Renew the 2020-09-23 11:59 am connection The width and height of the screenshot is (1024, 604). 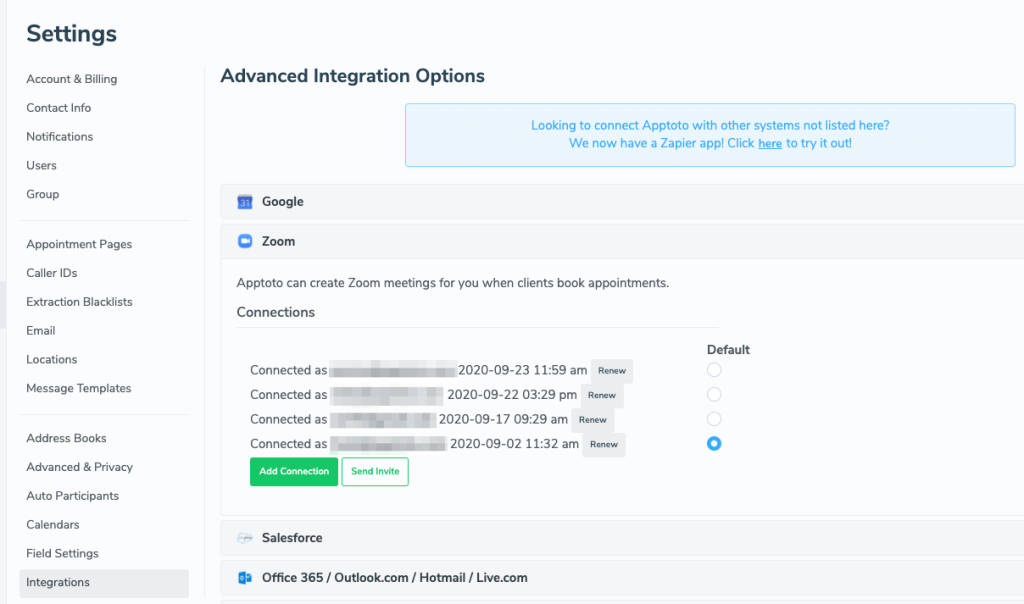click(612, 371)
